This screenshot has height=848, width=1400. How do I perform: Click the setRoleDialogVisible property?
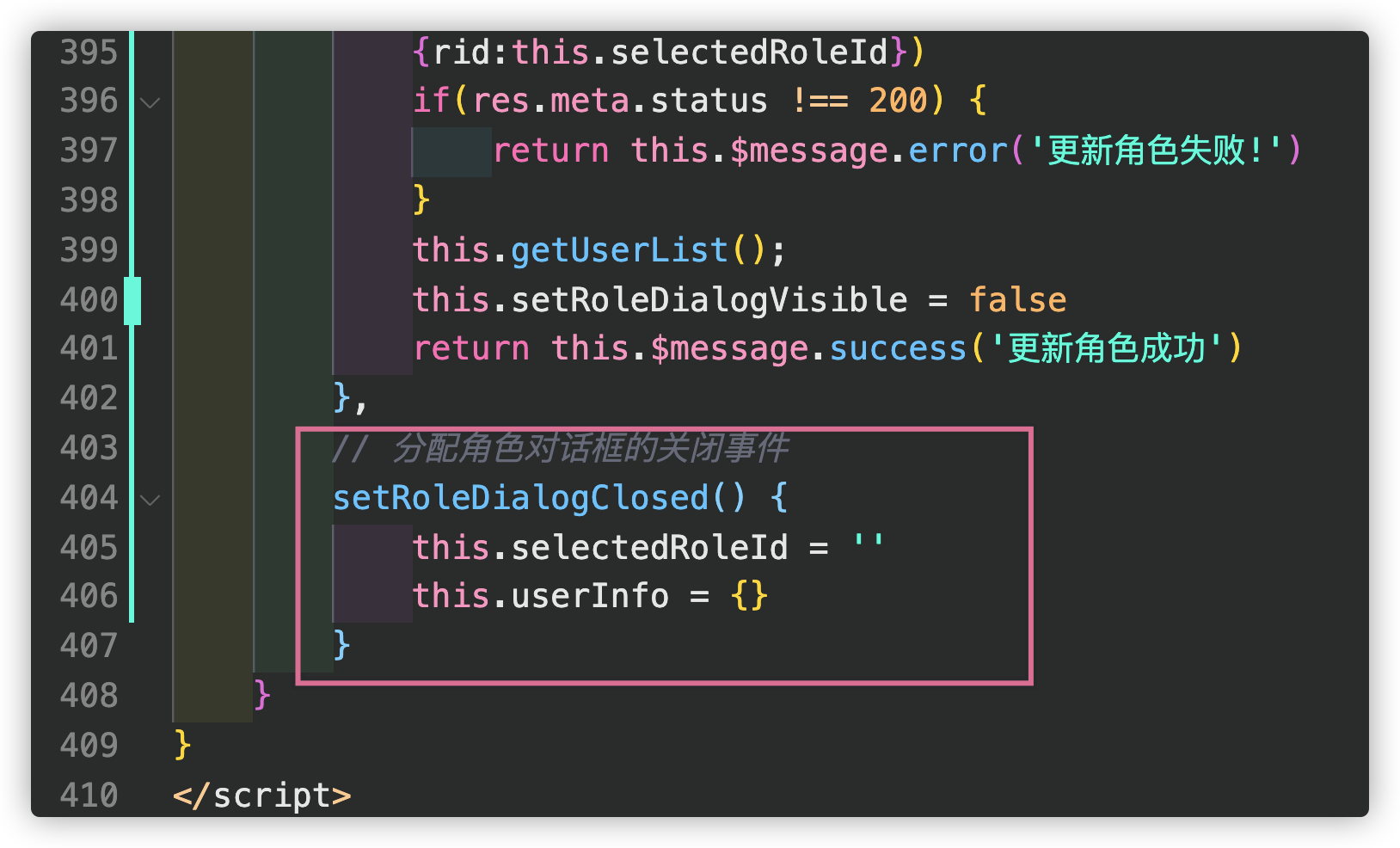pyautogui.click(x=709, y=300)
